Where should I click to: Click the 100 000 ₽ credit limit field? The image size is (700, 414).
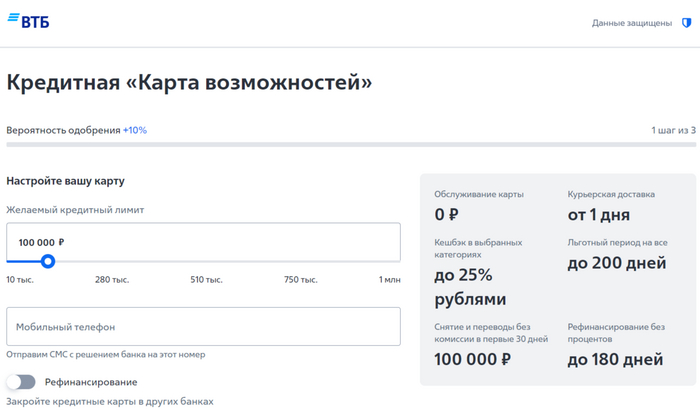tap(203, 242)
